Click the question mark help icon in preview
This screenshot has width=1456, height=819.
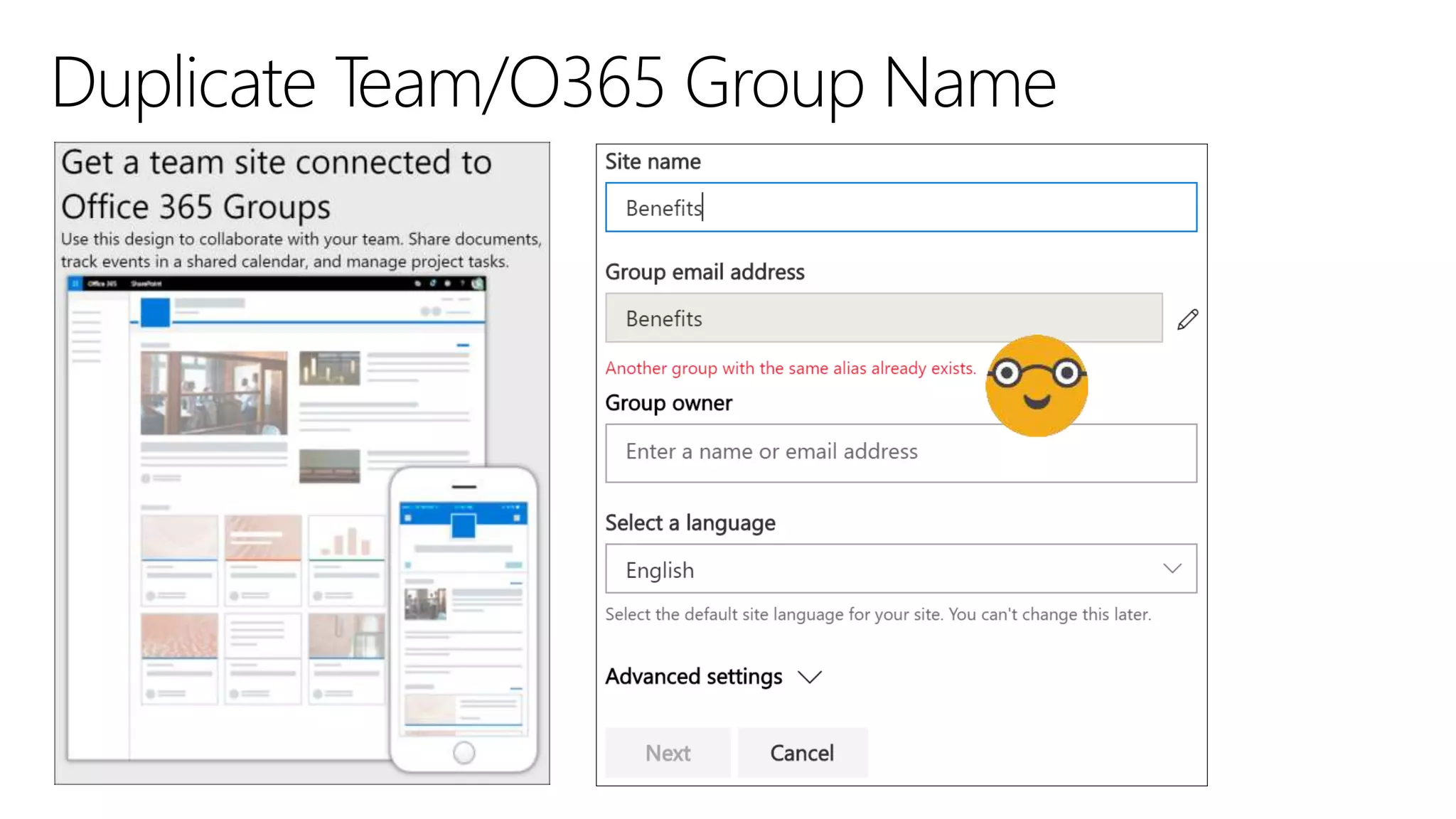(463, 284)
